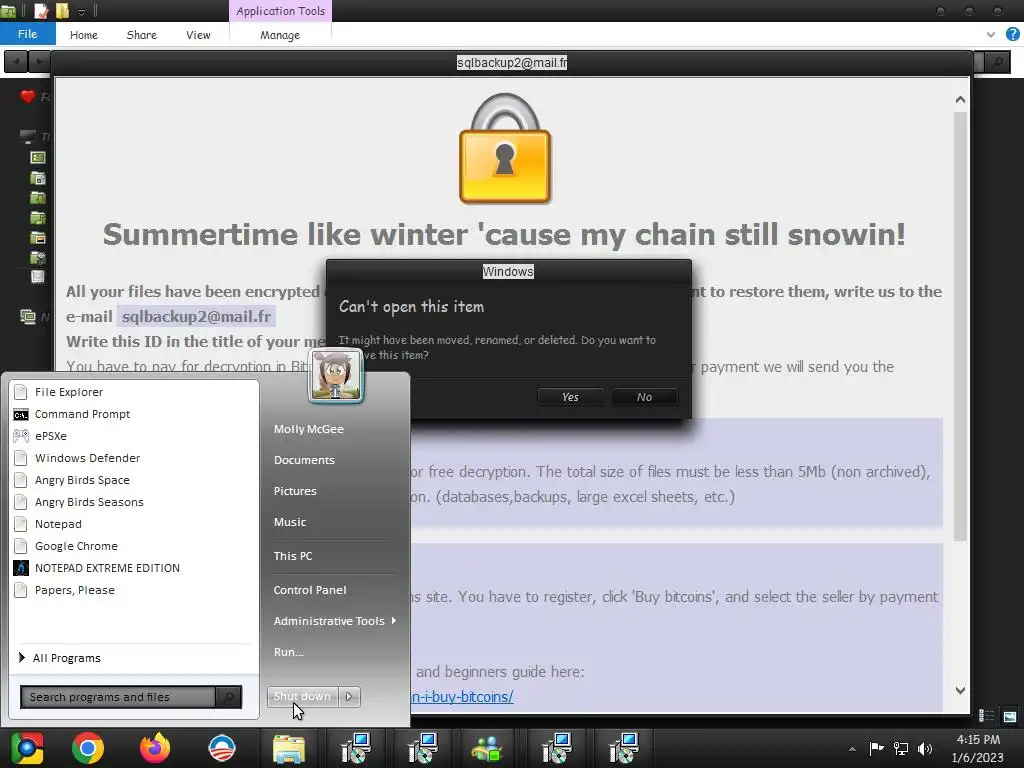Open Explorer Help question mark icon

[1013, 34]
